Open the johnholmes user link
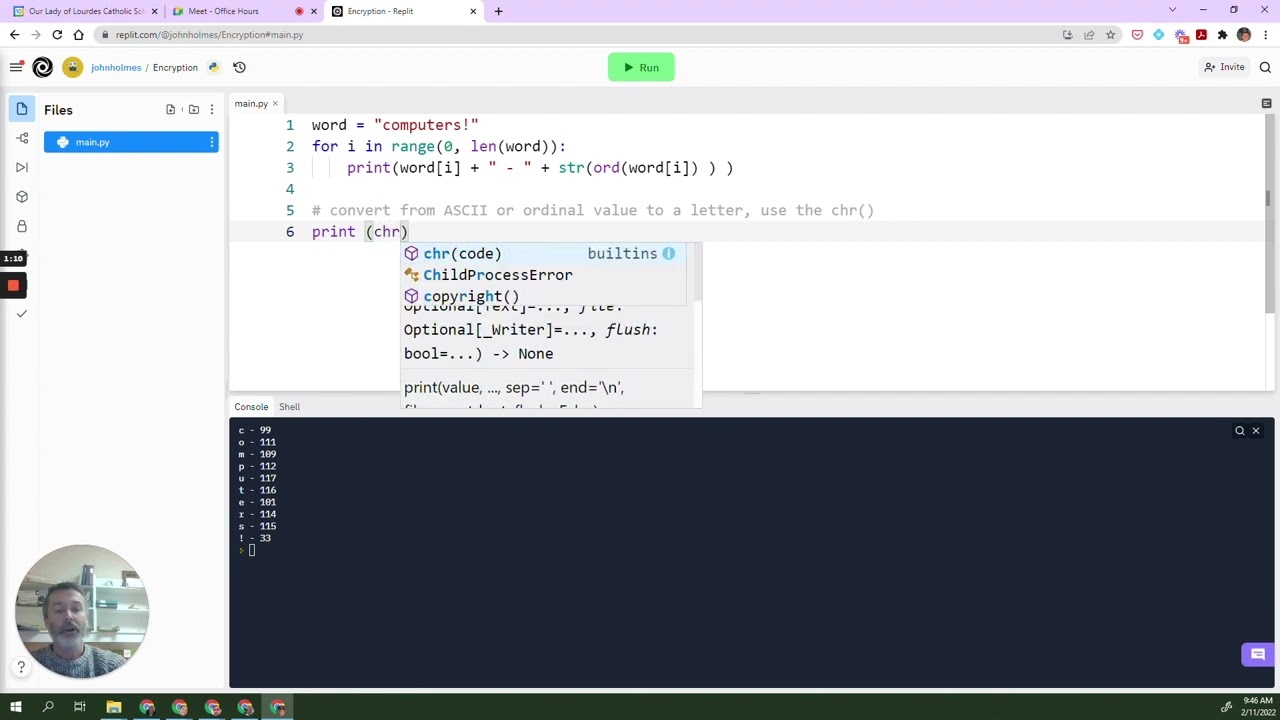Viewport: 1280px width, 720px height. [x=116, y=67]
